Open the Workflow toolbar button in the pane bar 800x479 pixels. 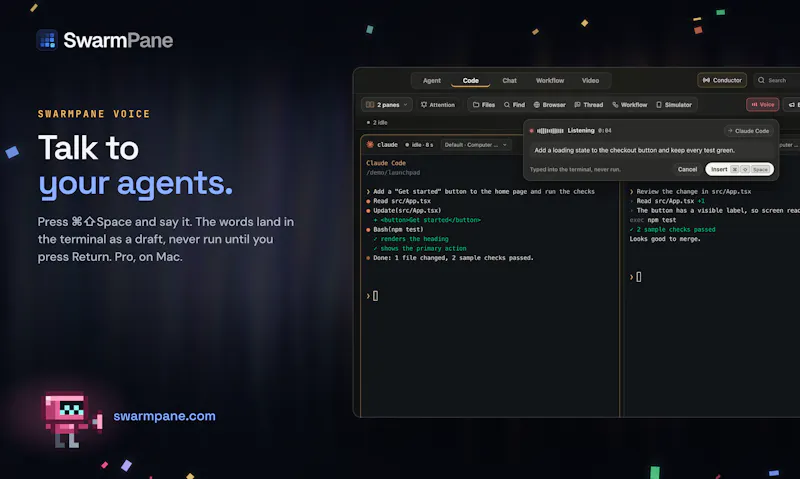point(630,105)
